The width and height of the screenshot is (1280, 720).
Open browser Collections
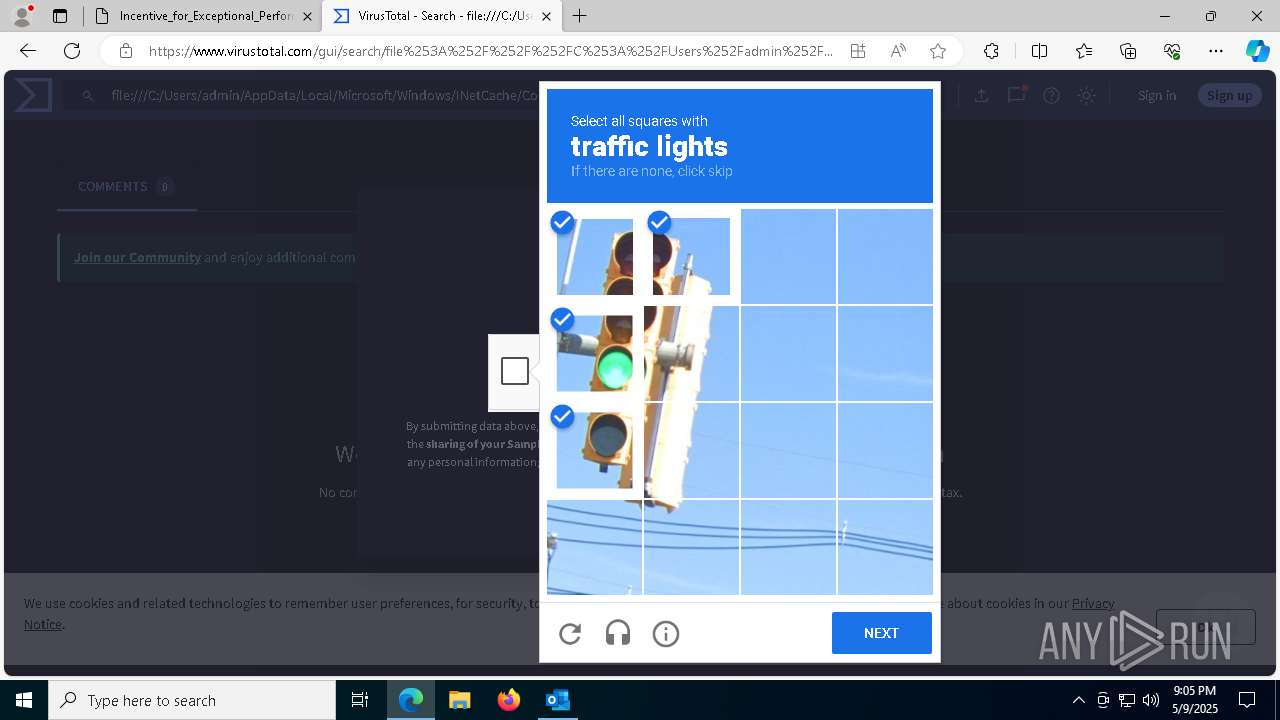pos(1128,51)
